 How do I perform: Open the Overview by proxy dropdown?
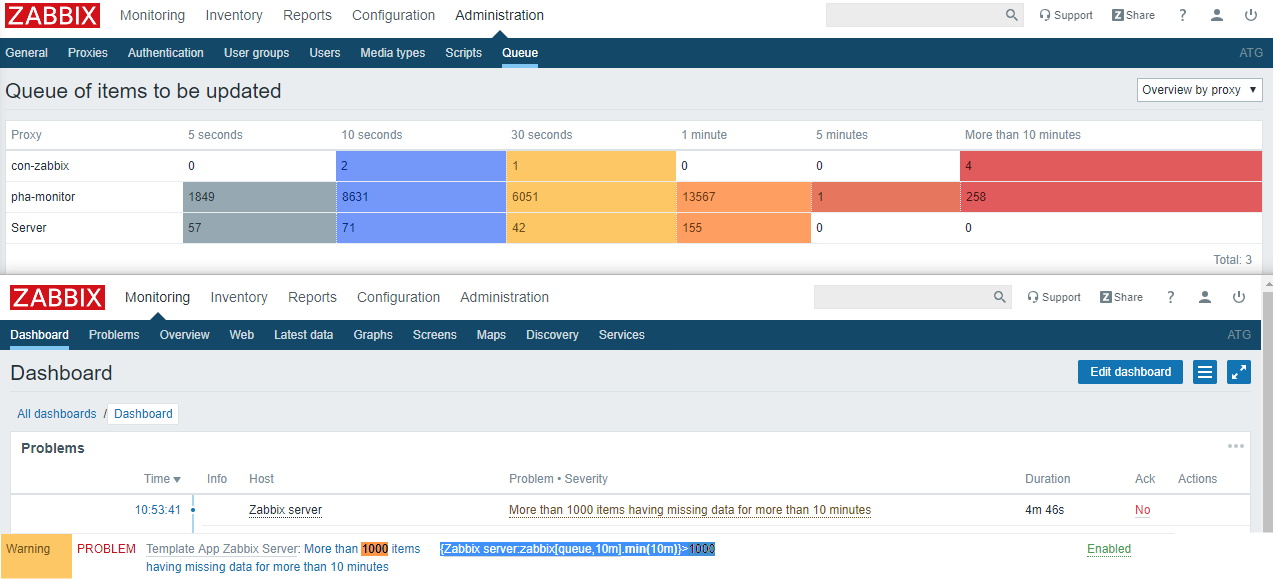pyautogui.click(x=1198, y=89)
